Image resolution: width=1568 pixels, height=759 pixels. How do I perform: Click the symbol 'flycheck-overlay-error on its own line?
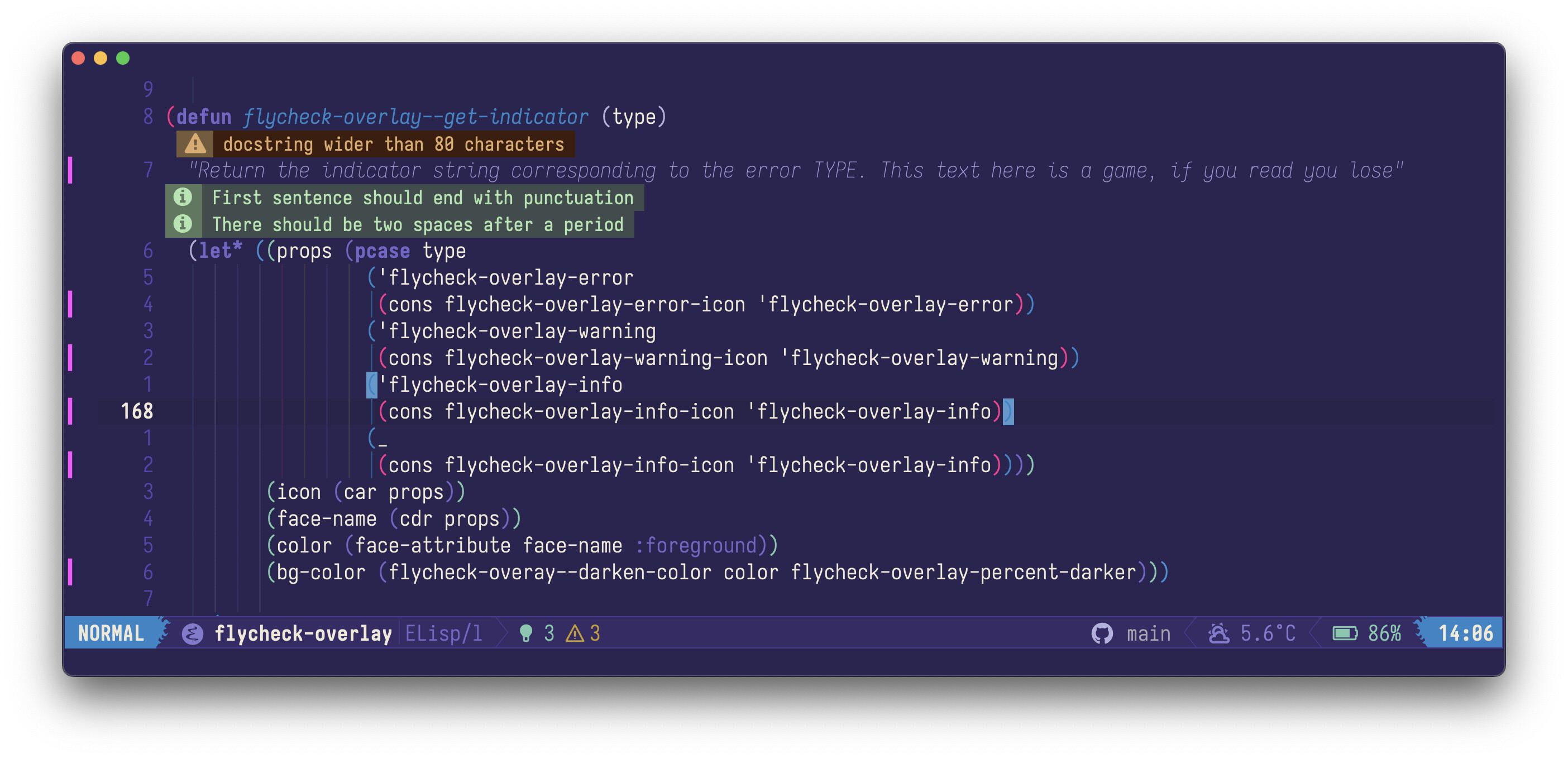(x=505, y=278)
